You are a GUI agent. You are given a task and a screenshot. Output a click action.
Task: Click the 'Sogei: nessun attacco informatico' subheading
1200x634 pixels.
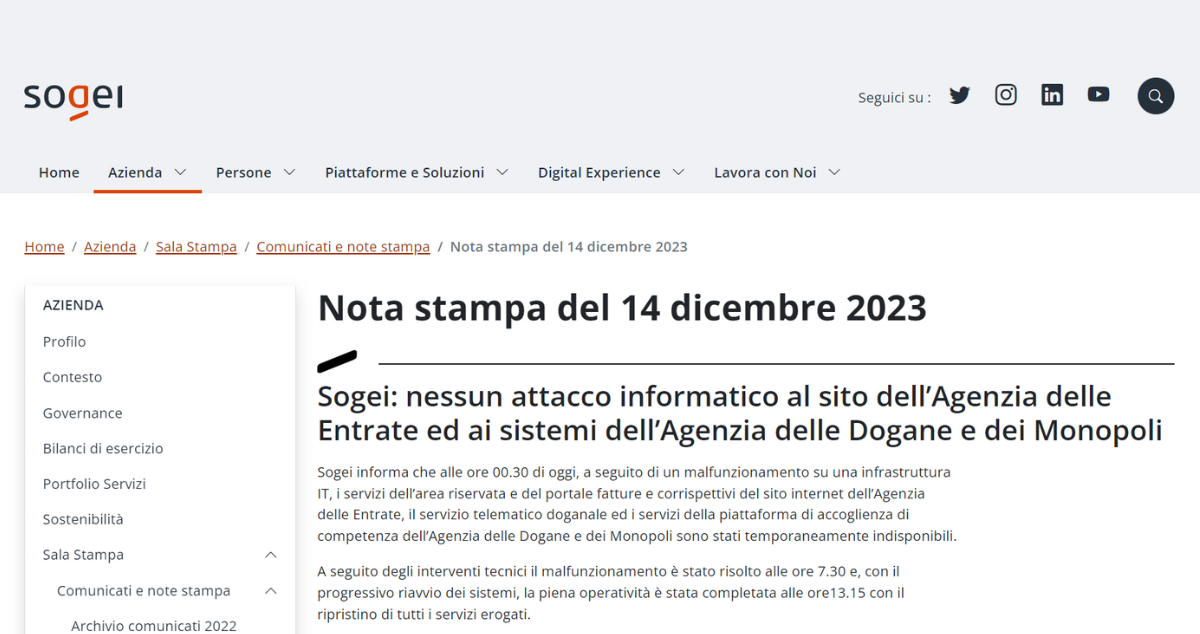click(x=740, y=413)
